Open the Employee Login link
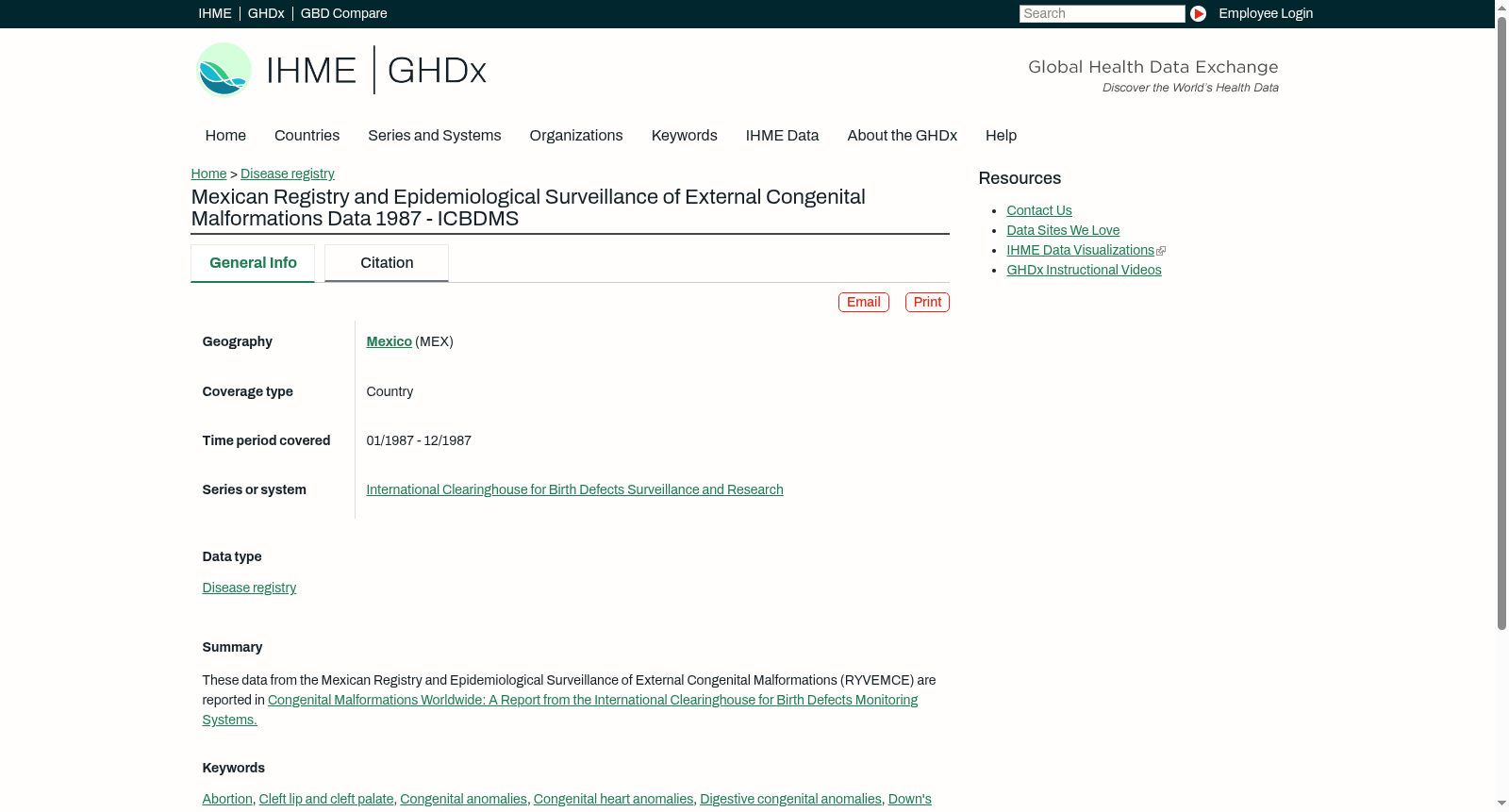This screenshot has width=1509, height=812. [1266, 13]
